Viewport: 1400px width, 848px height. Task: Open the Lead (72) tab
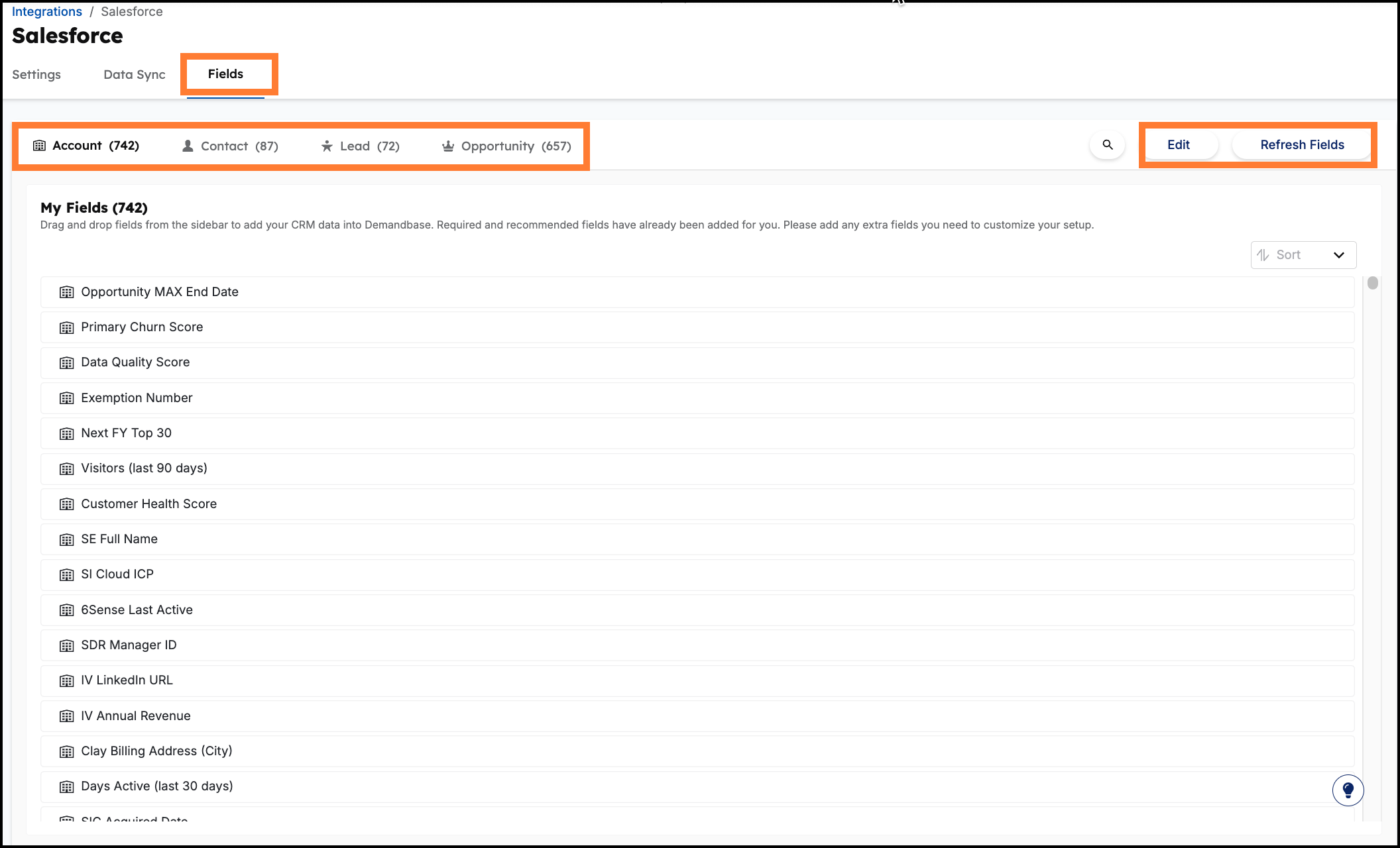point(360,146)
